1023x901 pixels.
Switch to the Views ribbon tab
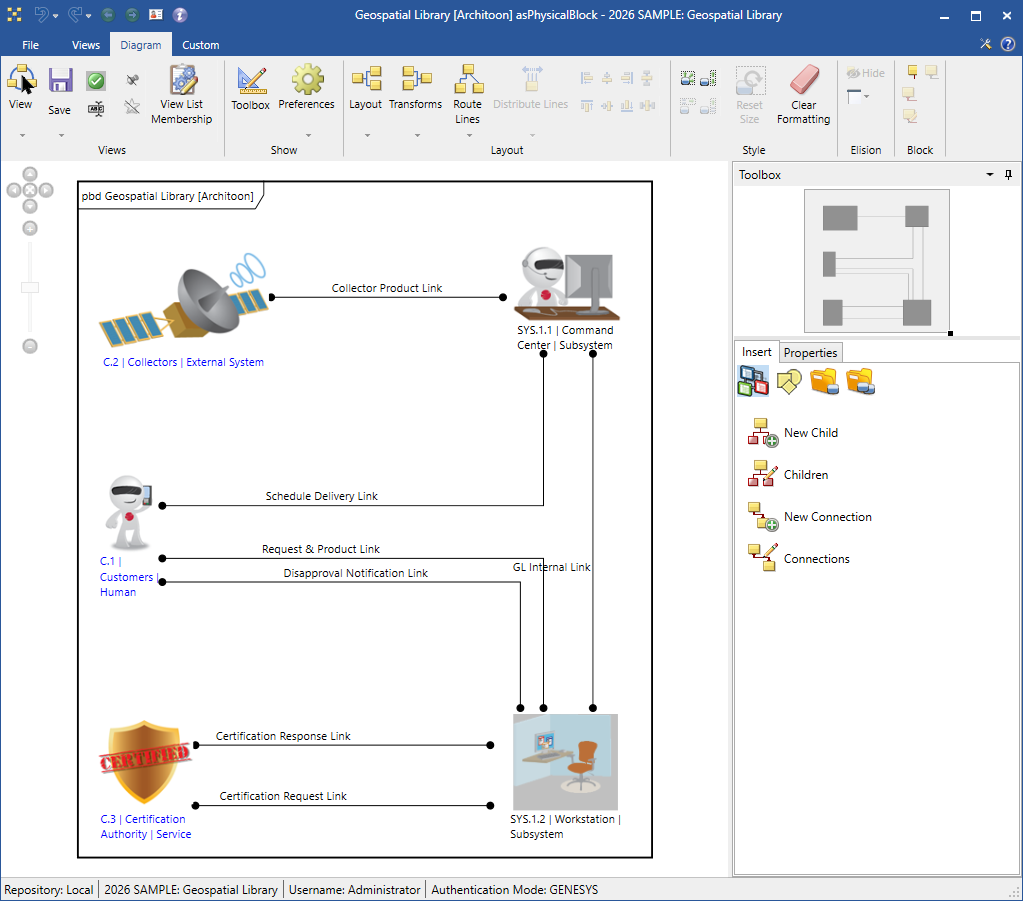pos(86,45)
